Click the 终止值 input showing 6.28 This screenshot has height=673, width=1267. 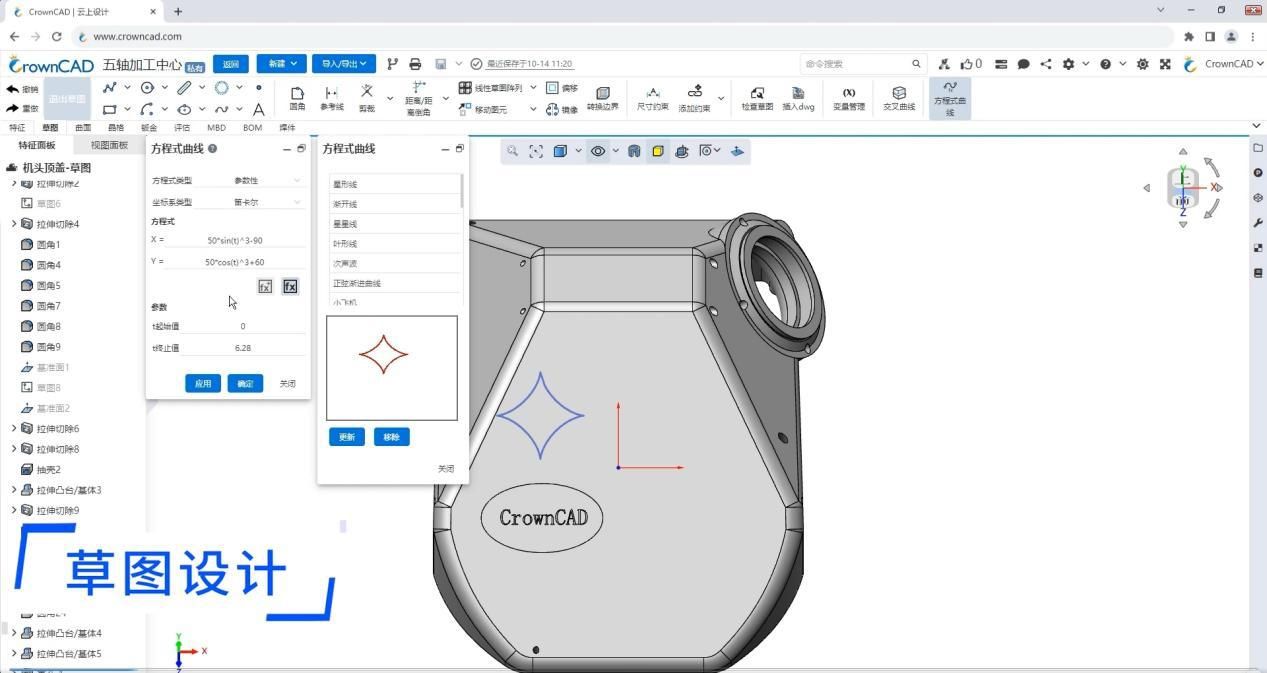243,347
